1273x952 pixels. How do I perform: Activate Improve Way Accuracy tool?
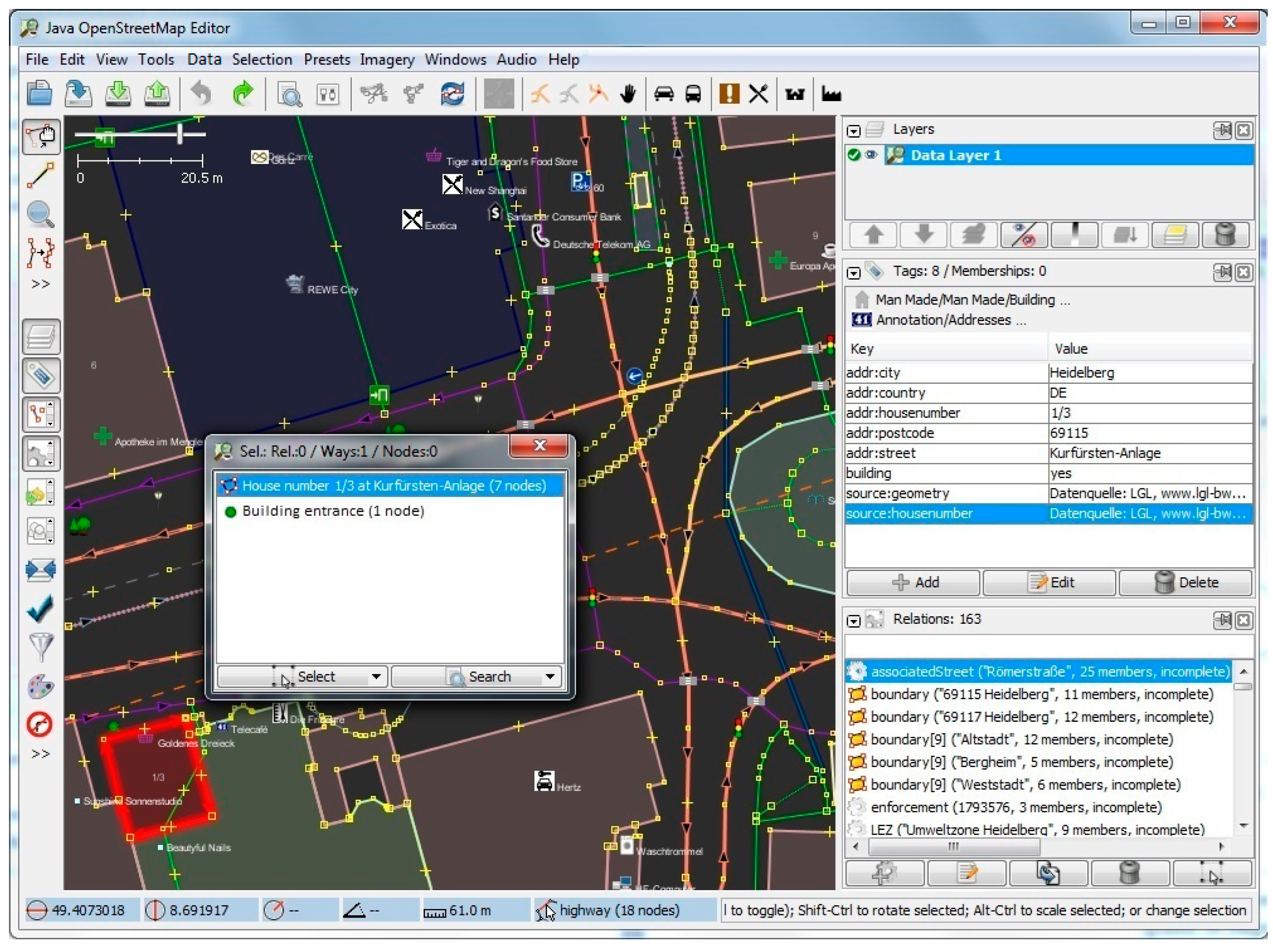[x=41, y=253]
